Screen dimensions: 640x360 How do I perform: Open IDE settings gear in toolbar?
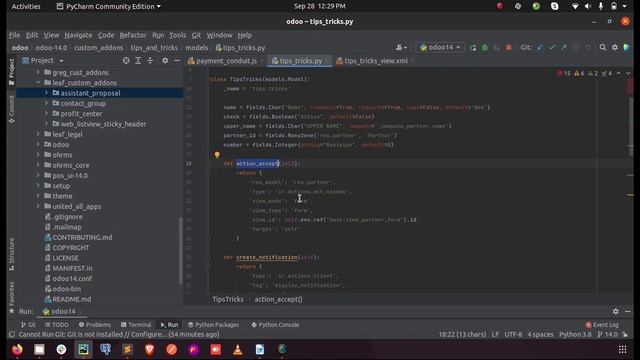[615, 48]
